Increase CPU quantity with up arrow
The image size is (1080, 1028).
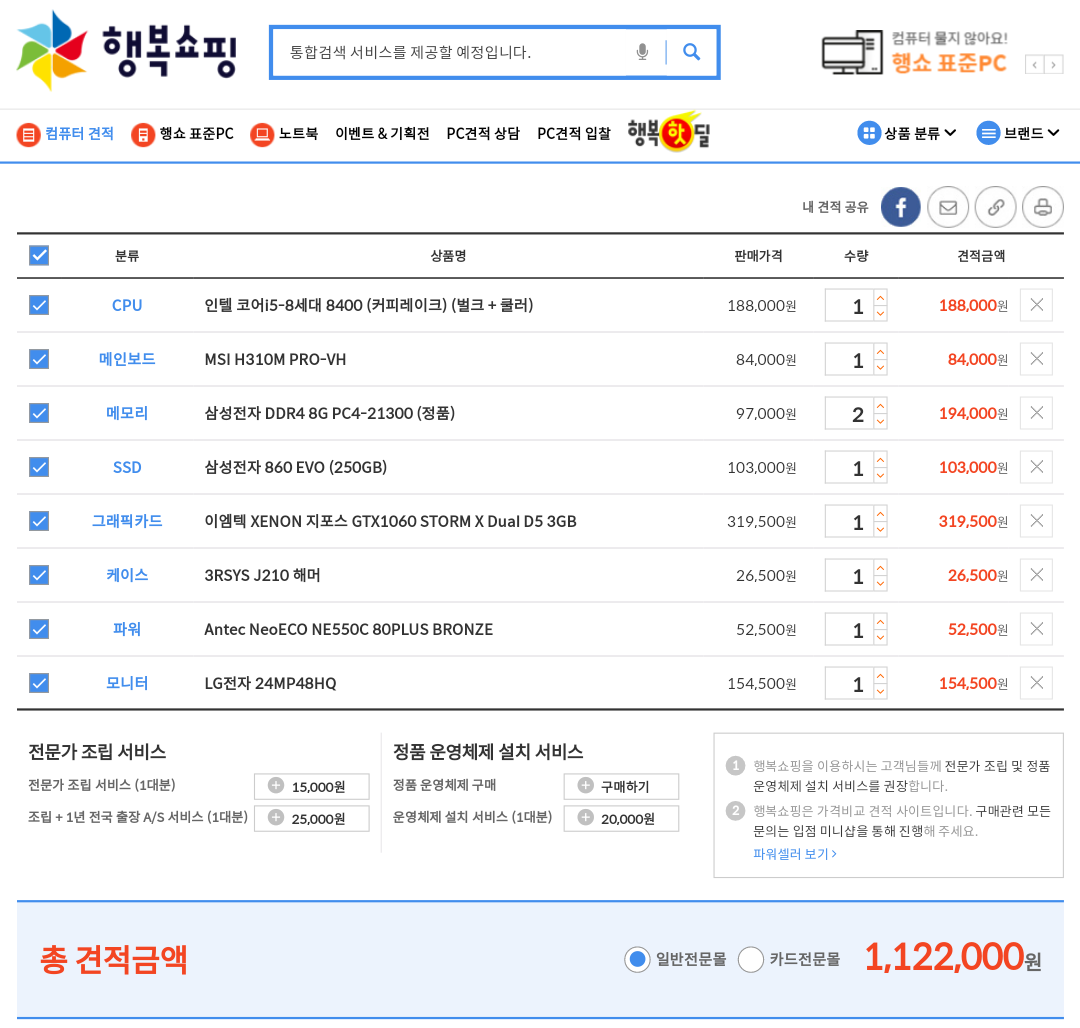coord(880,298)
